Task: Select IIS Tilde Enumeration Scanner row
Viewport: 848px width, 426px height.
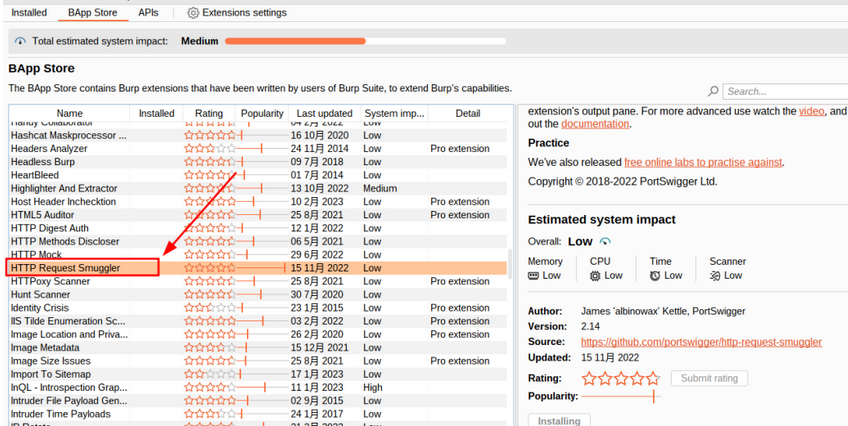Action: tap(257, 321)
